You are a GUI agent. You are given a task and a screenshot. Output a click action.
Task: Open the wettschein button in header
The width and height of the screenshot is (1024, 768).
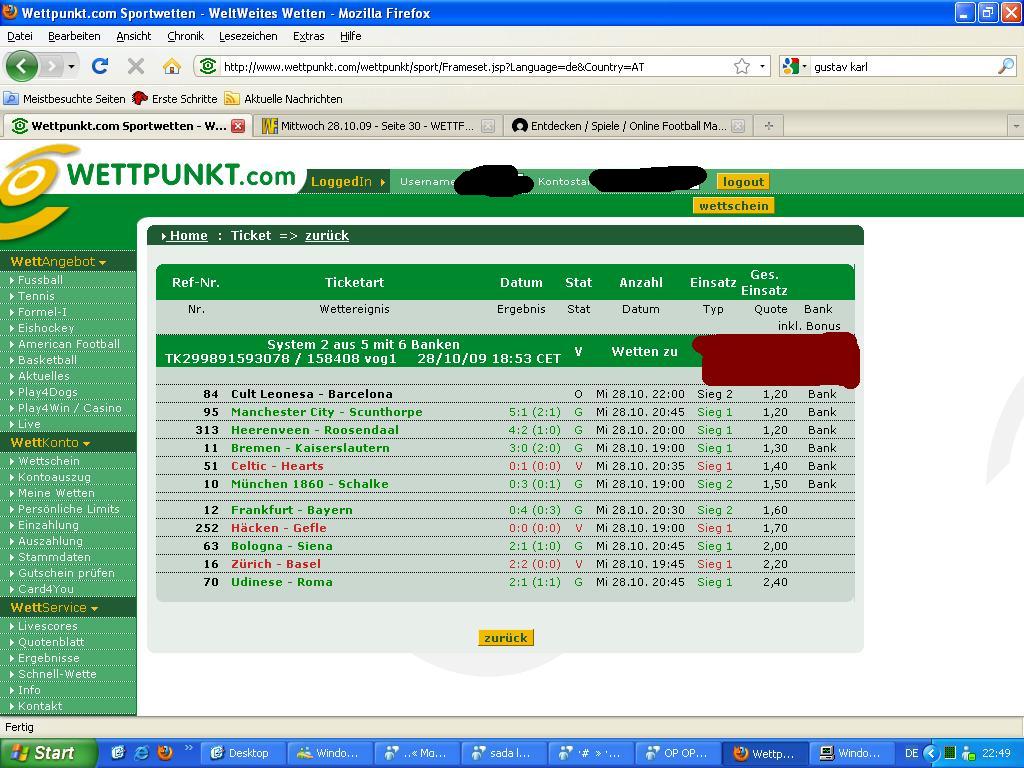[x=733, y=206]
